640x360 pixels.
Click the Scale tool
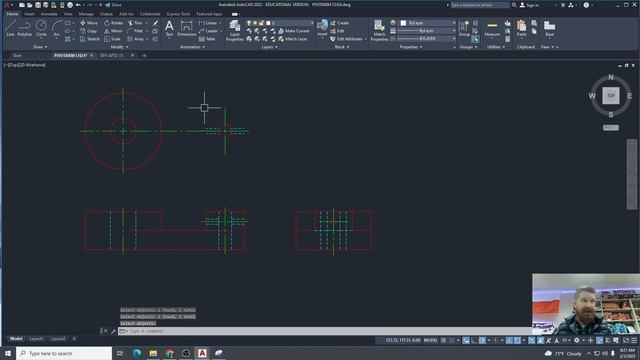112,39
